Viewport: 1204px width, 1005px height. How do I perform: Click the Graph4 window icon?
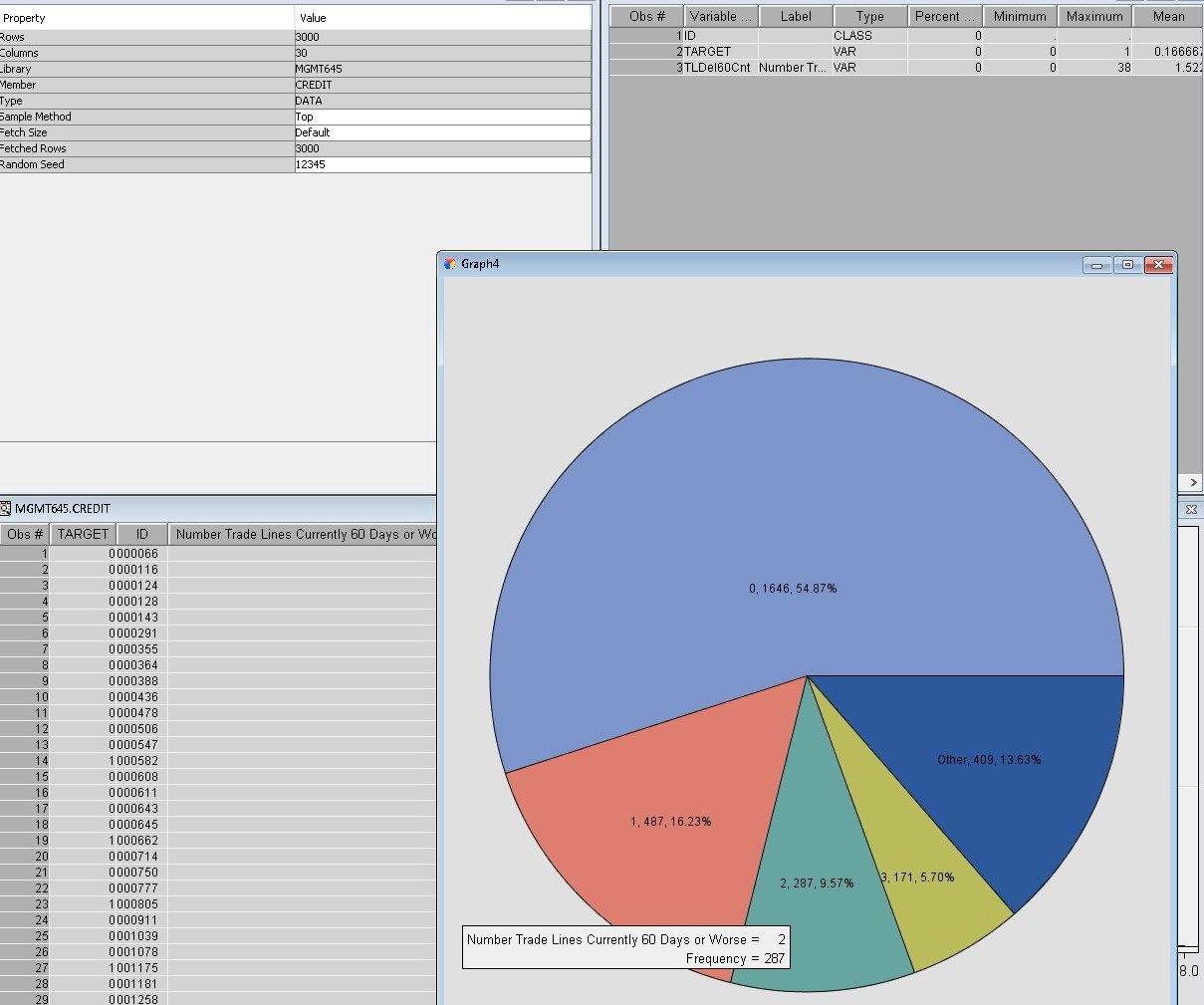[450, 264]
